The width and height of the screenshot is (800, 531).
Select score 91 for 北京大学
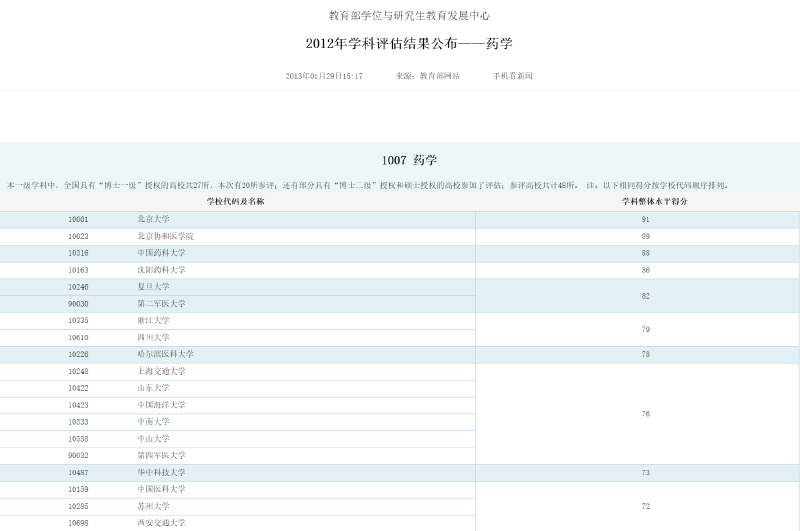(x=645, y=219)
